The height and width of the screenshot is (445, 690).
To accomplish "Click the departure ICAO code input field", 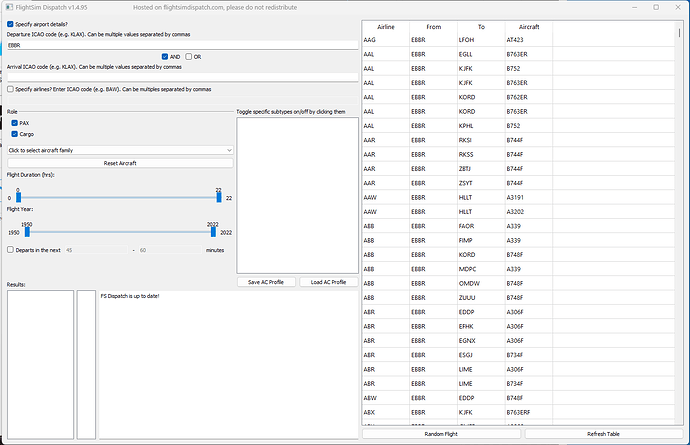I will [183, 45].
